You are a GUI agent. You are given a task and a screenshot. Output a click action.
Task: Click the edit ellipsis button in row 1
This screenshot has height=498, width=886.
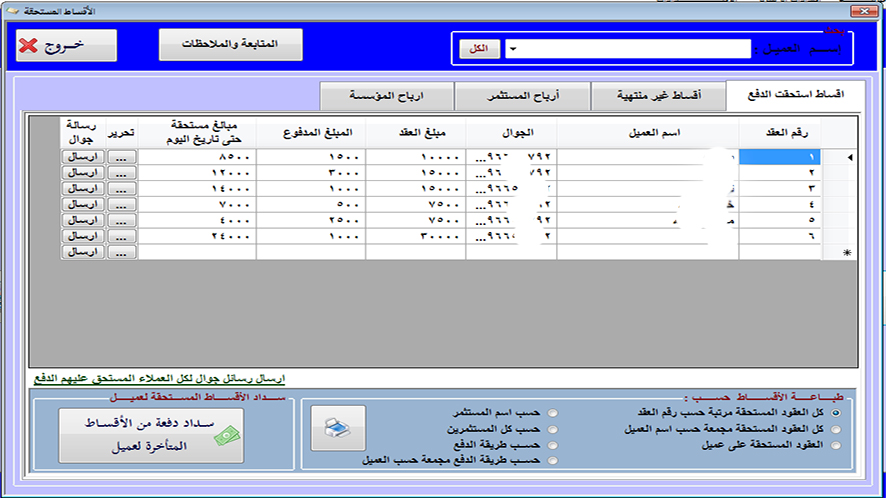(x=121, y=157)
